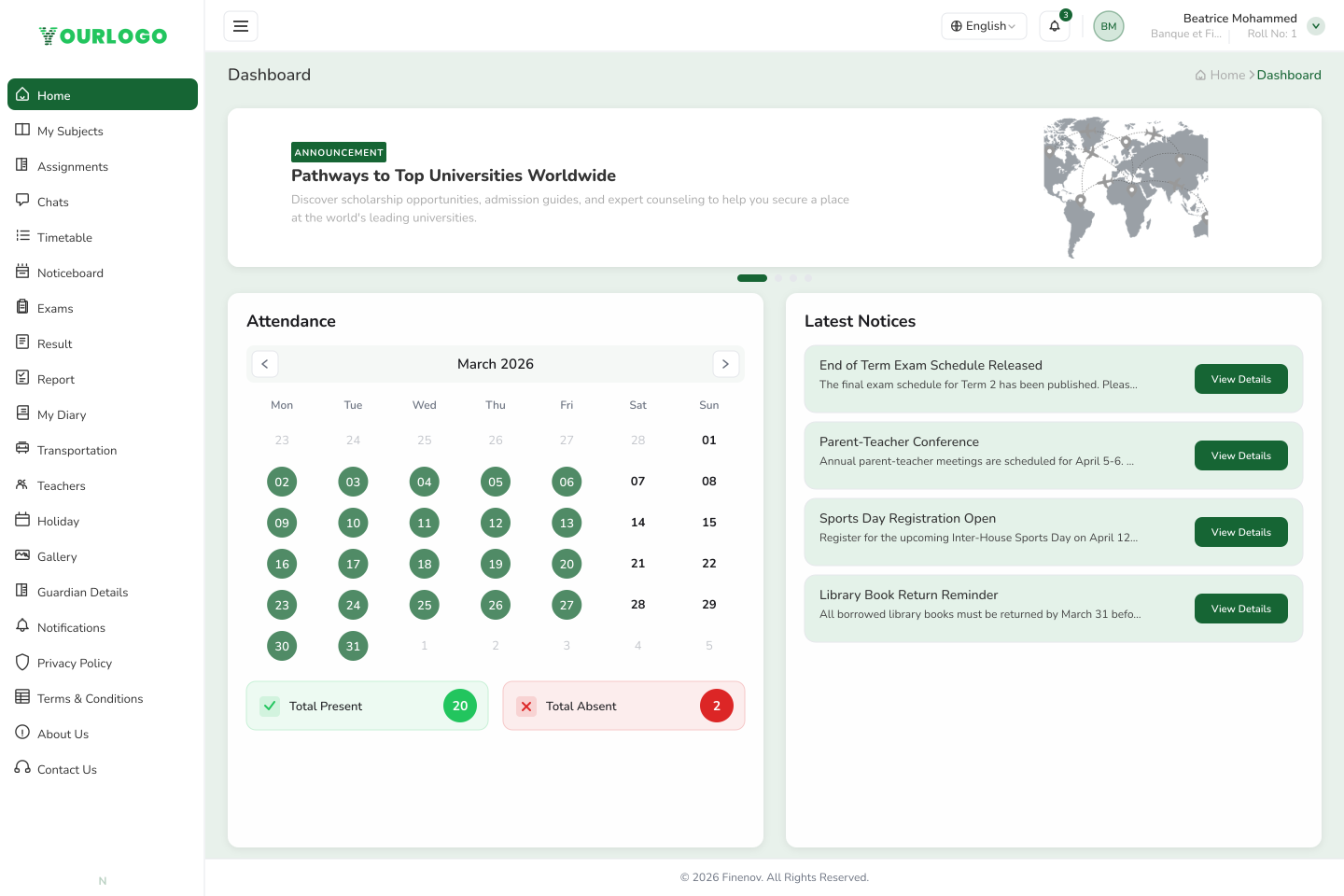
Task: Expand the user profile dropdown arrow
Action: (x=1316, y=26)
